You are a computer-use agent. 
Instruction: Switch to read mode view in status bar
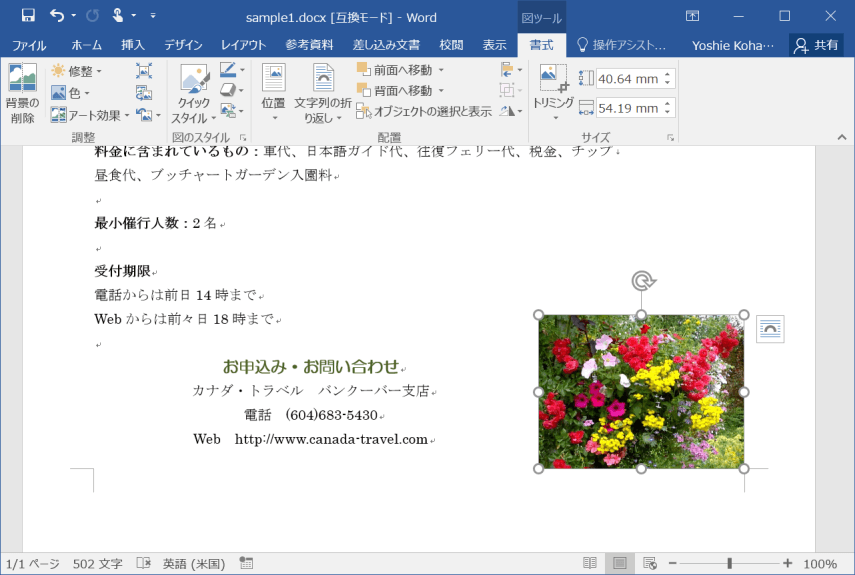590,564
